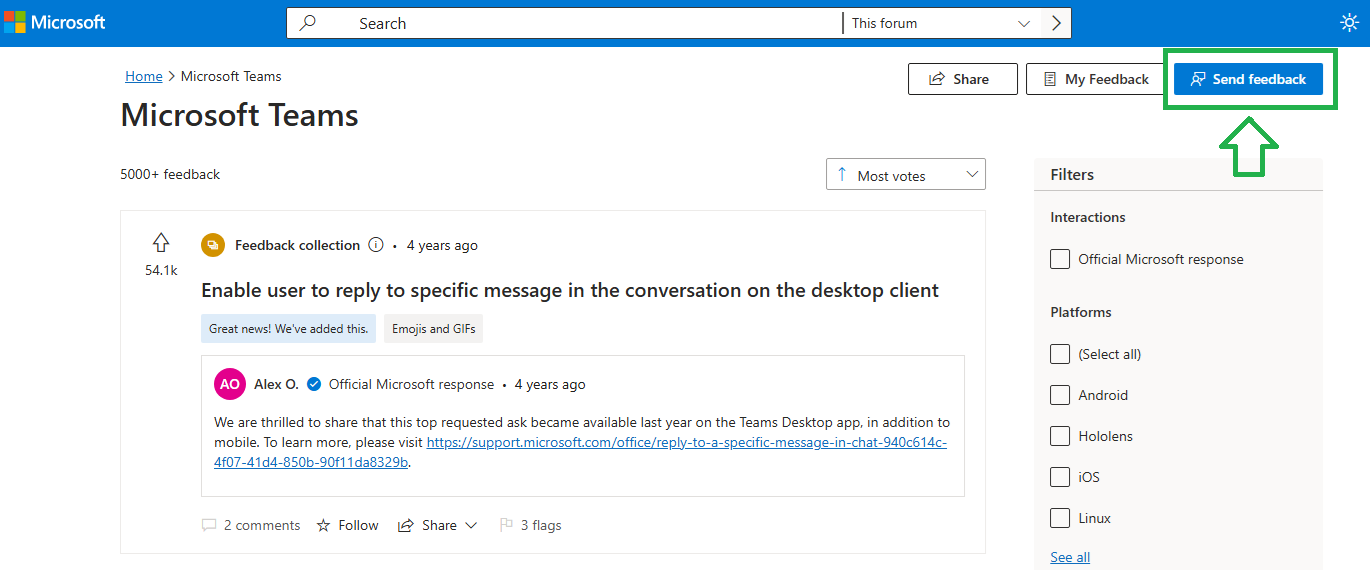
Task: Check the Hololens platform filter
Action: point(1060,436)
